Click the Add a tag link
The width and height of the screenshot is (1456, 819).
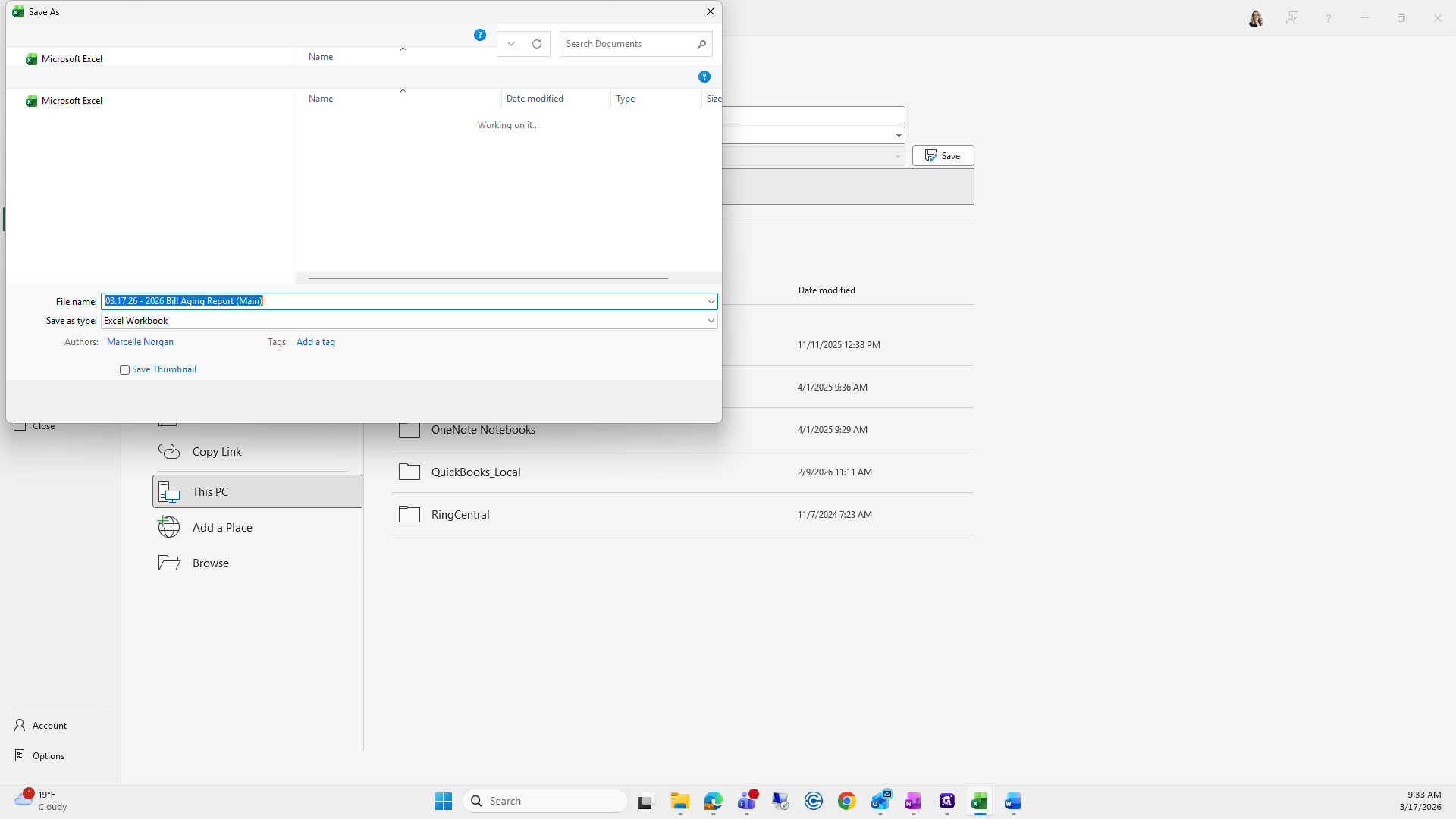(315, 342)
